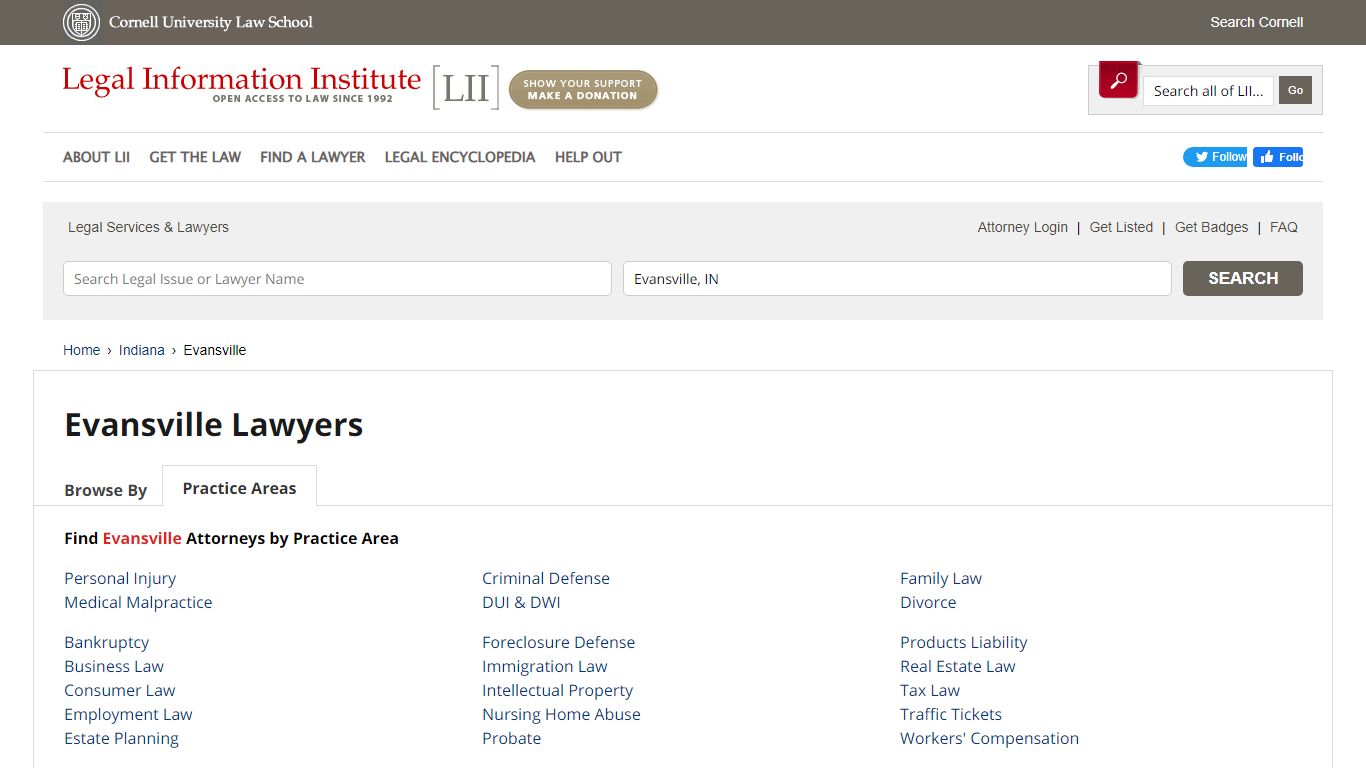Screen dimensions: 1366x768
Task: Open Family Law practice area
Action: [x=940, y=578]
